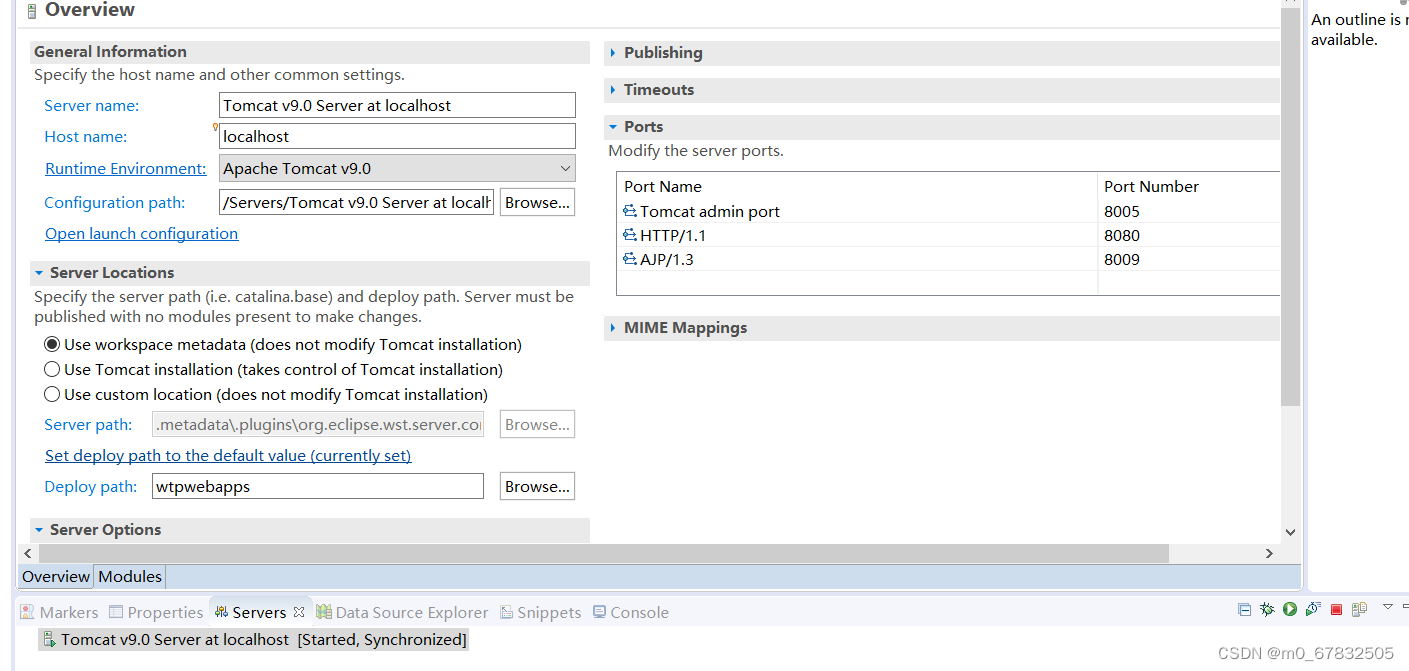1409x671 pixels.
Task: Open the Runtime Environment combo box
Action: tap(397, 168)
